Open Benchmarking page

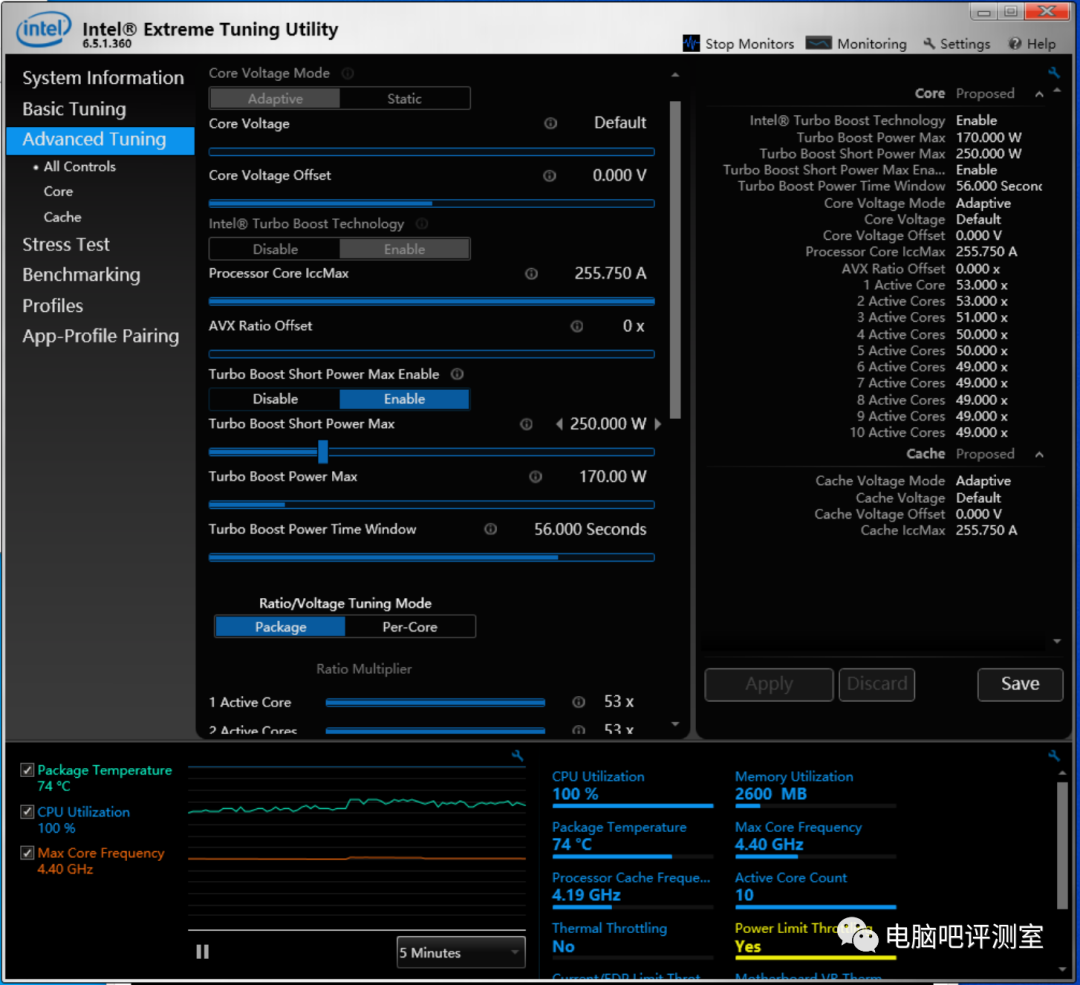(x=81, y=275)
